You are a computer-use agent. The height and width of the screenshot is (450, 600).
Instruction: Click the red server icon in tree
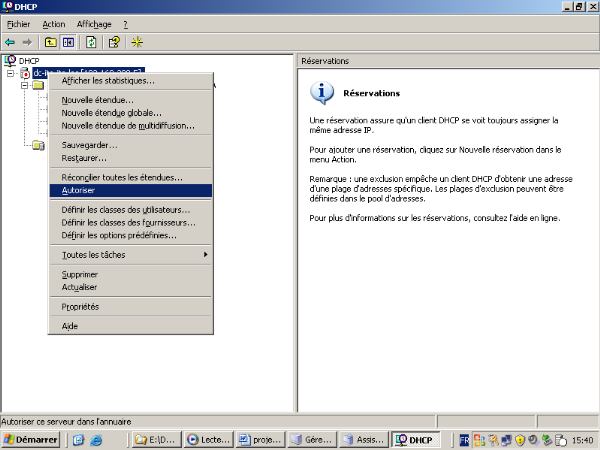point(24,73)
